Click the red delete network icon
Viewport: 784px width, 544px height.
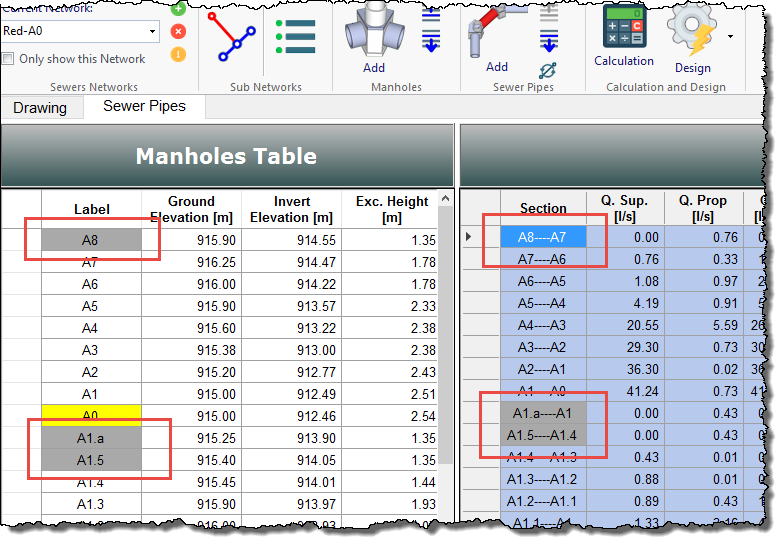pos(178,32)
